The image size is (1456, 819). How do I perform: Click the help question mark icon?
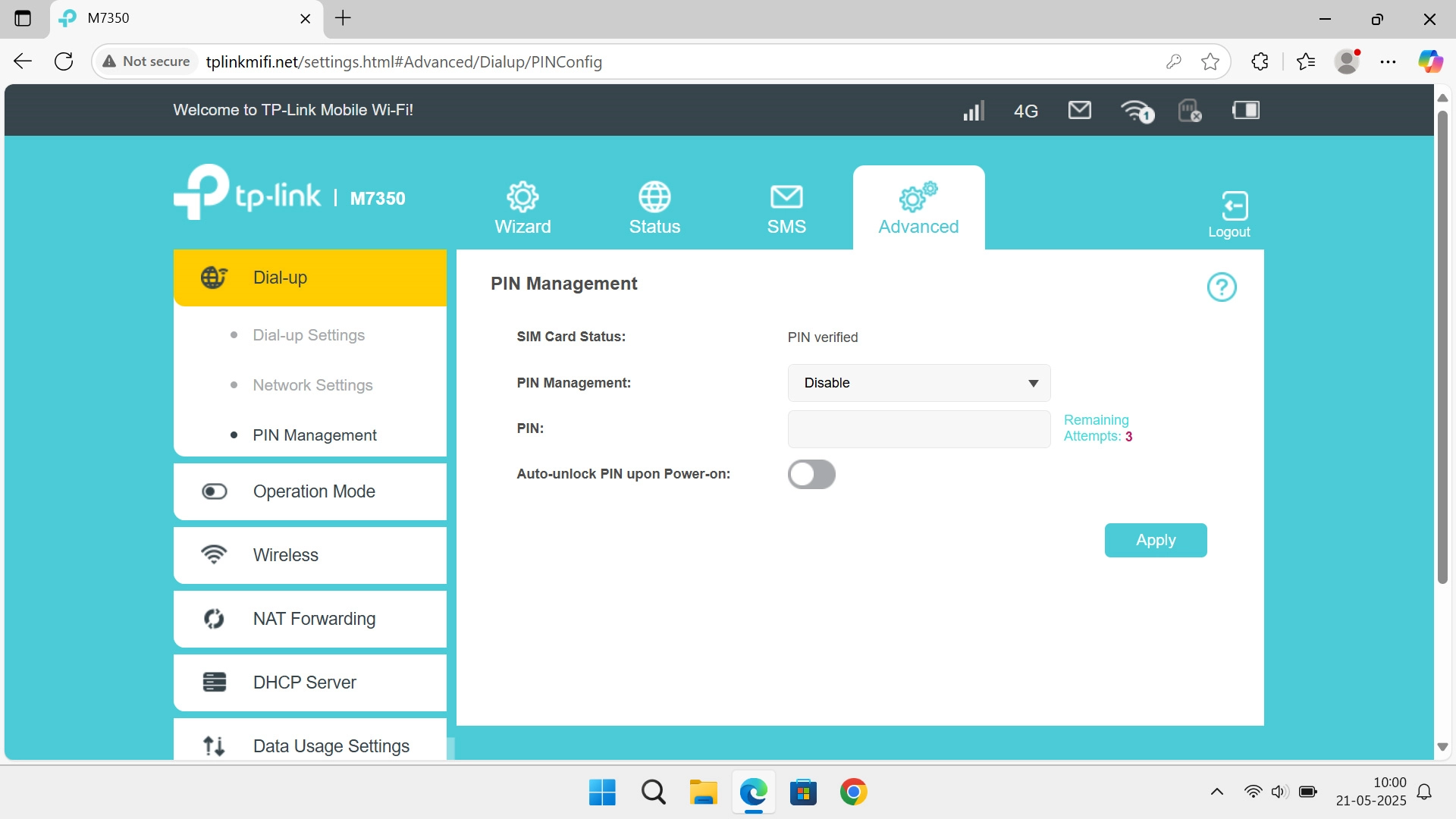[x=1221, y=287]
